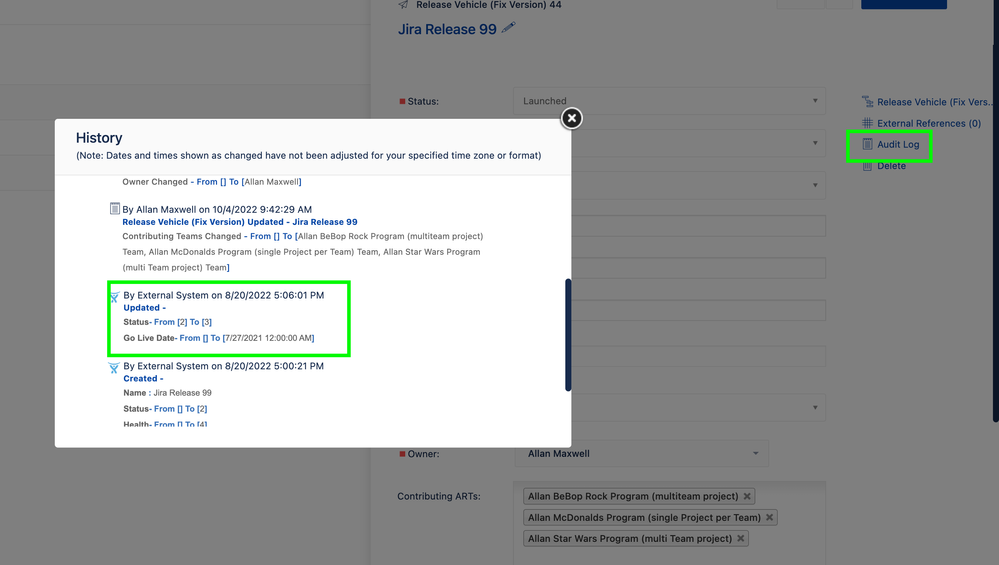Click Name : Jira Release 99 line
Image resolution: width=999 pixels, height=565 pixels.
pyautogui.click(x=168, y=392)
